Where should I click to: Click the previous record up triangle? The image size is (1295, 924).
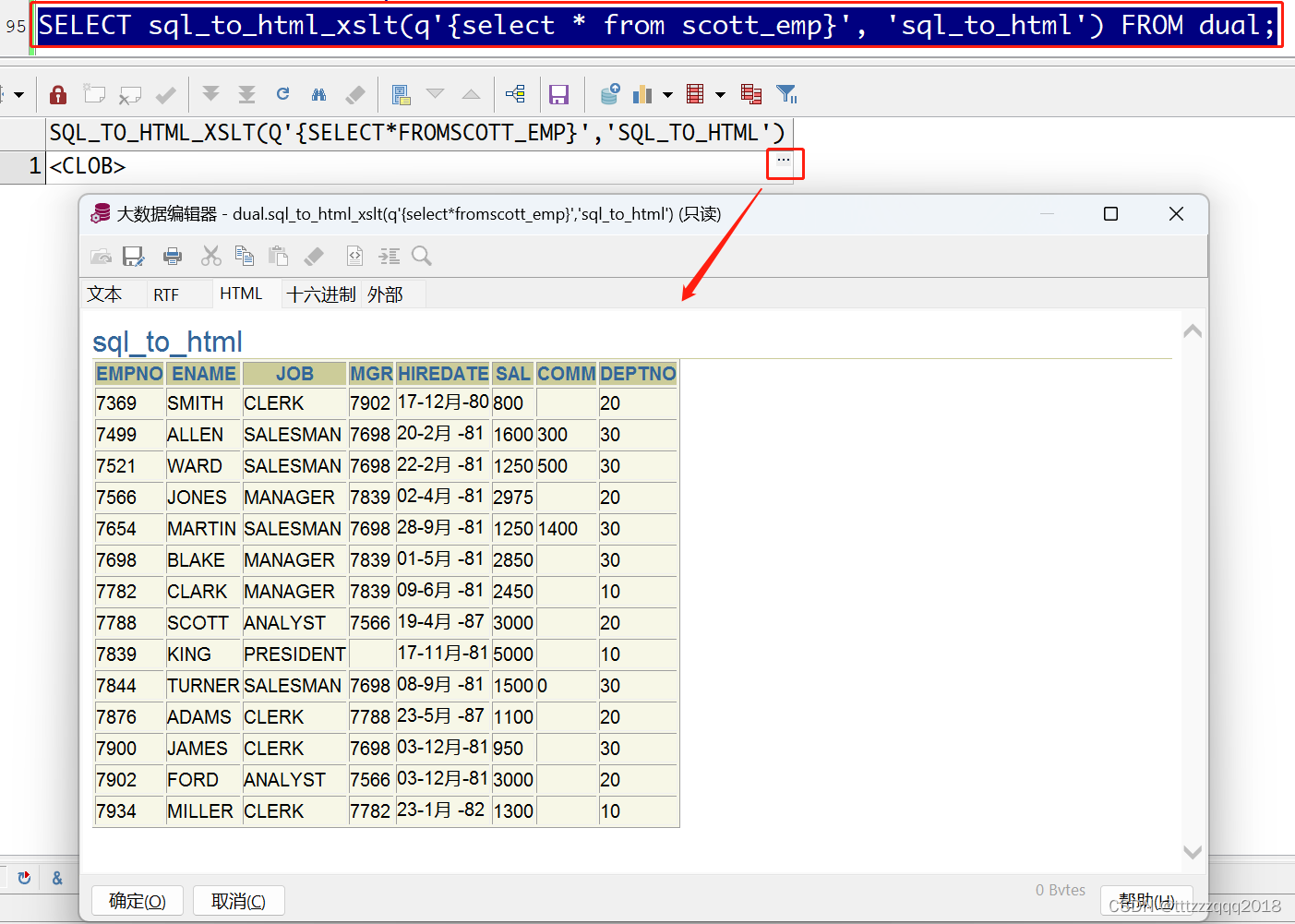[471, 94]
